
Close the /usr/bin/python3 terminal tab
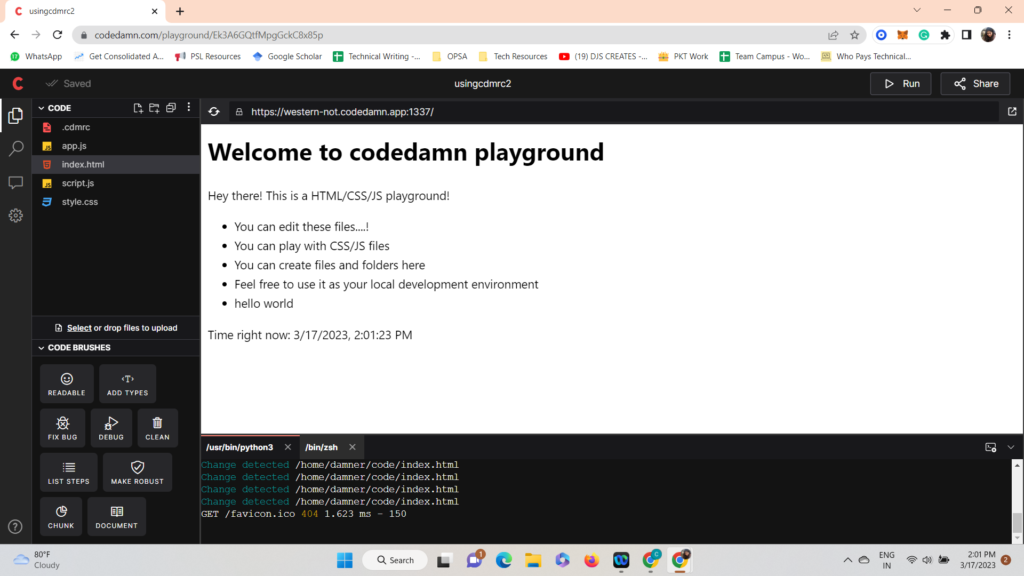coord(287,447)
